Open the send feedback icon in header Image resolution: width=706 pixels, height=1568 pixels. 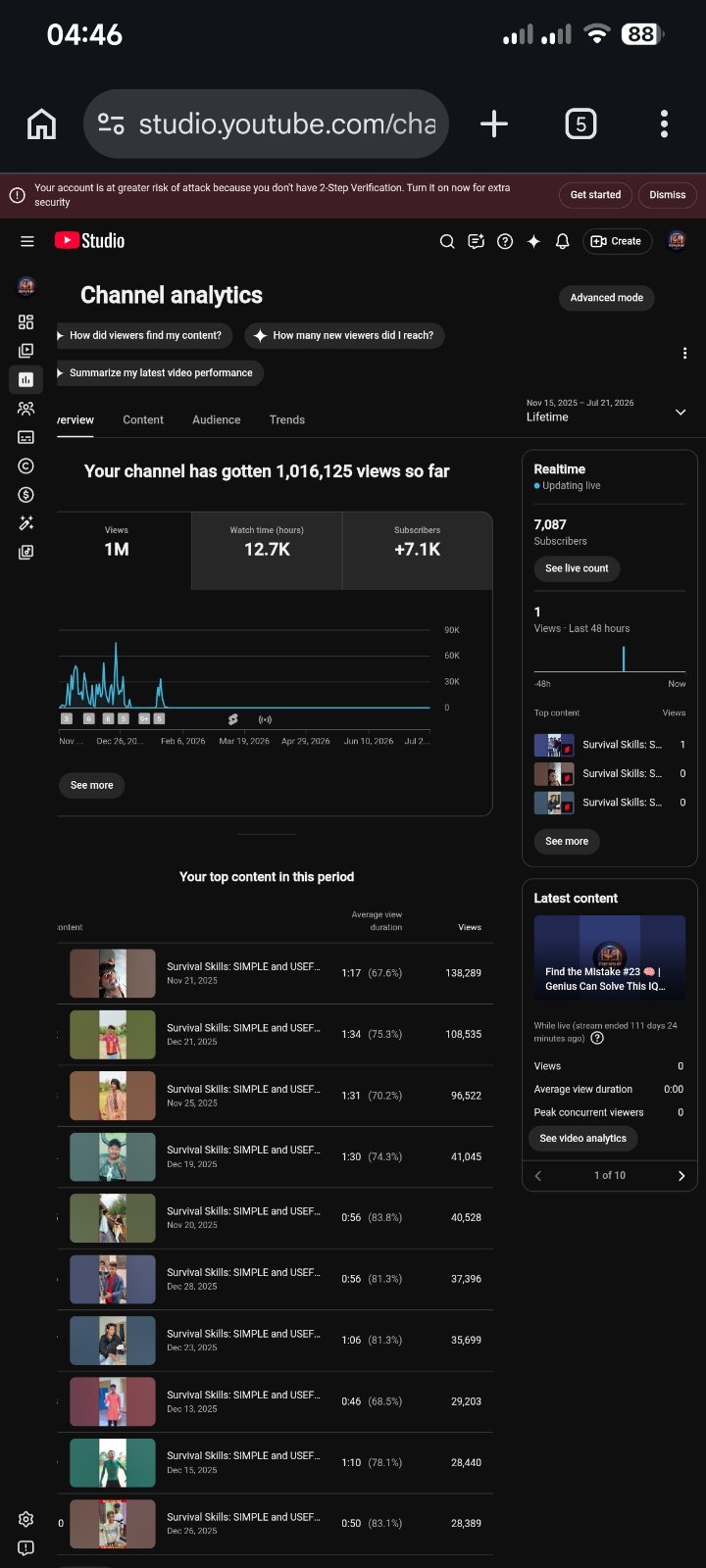coord(476,241)
